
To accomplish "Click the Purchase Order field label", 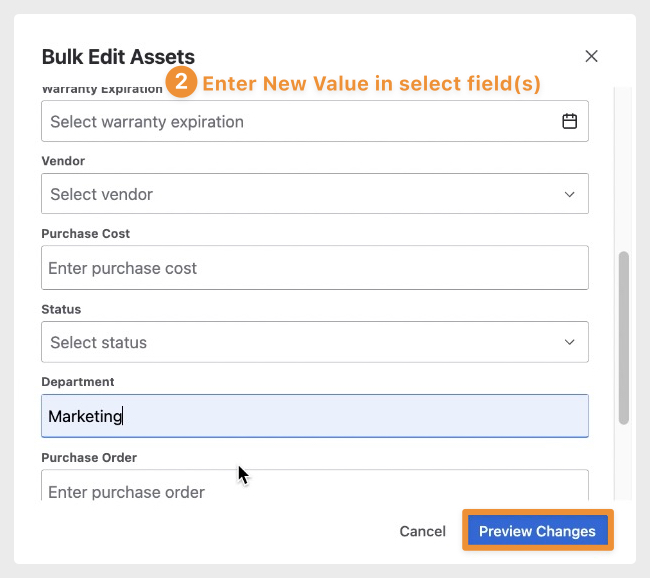I will pos(89,457).
